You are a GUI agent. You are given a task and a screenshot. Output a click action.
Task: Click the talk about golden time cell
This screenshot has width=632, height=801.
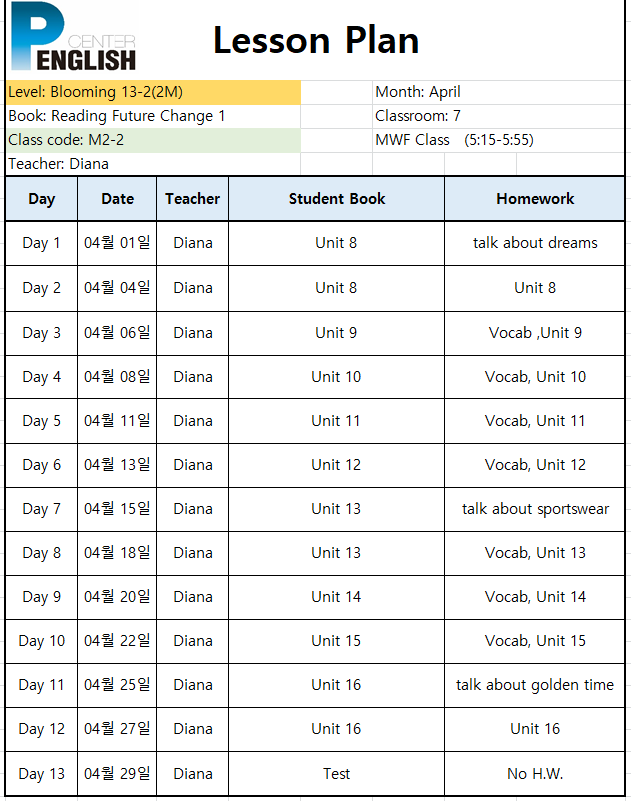pos(535,685)
